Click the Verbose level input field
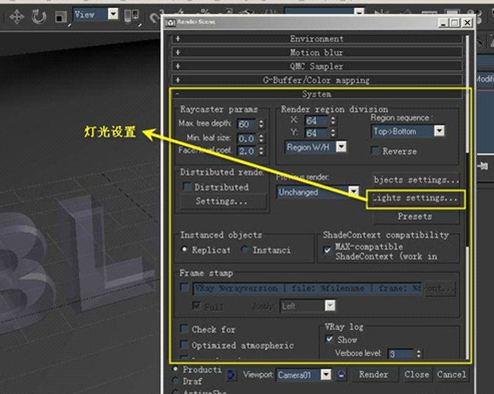Image resolution: width=494 pixels, height=394 pixels. click(401, 354)
